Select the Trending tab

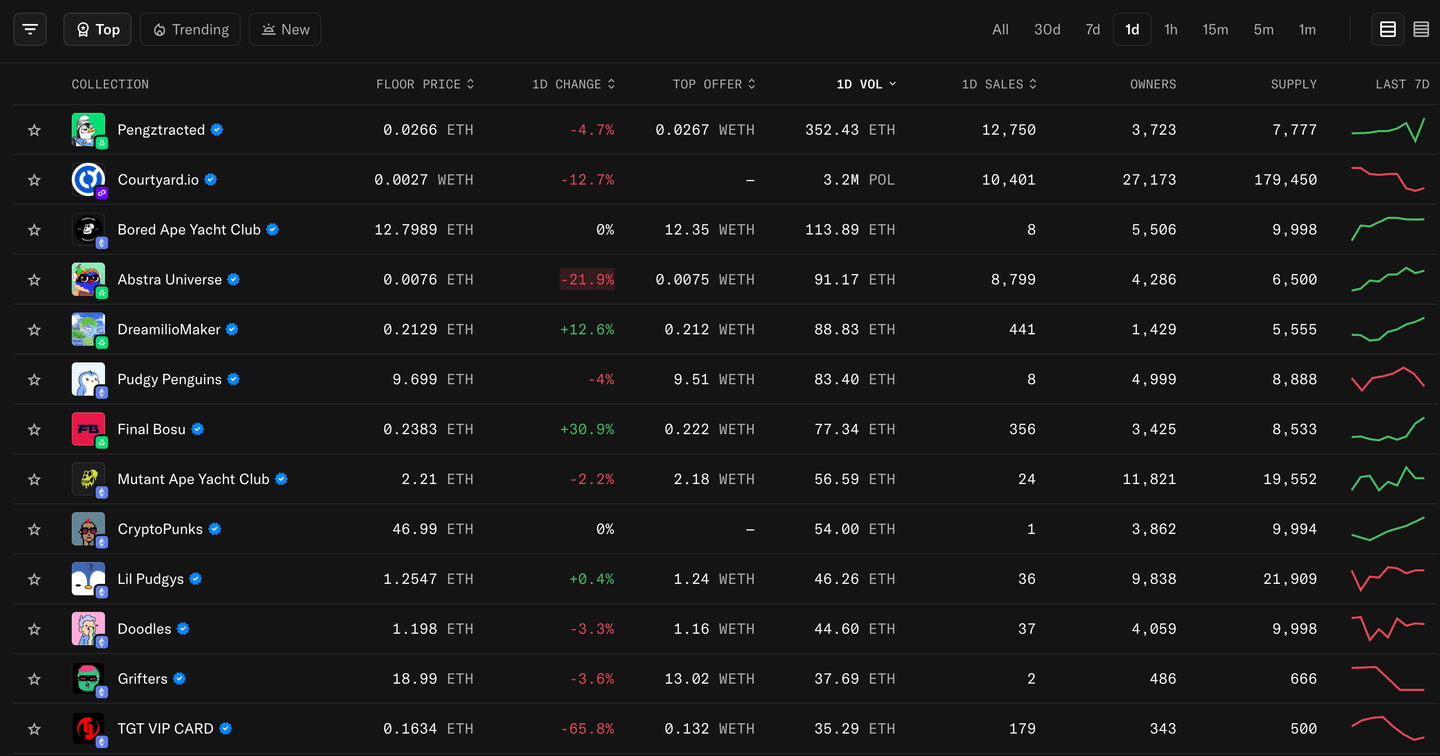[191, 29]
